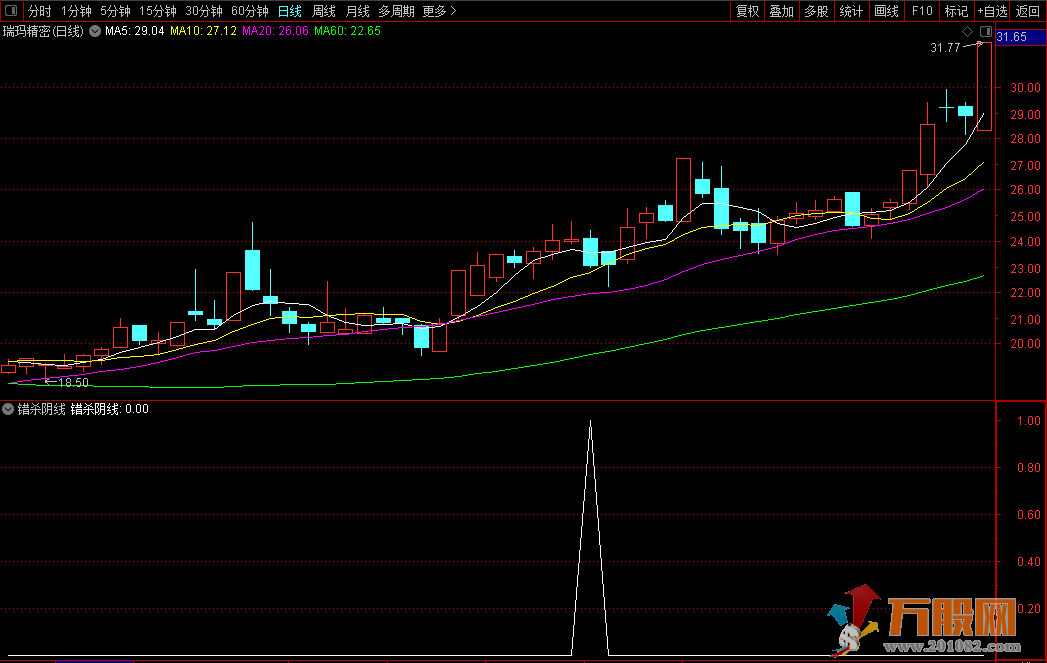Click the 30.00 price axis label
This screenshot has height=663, width=1047.
[x=1025, y=87]
